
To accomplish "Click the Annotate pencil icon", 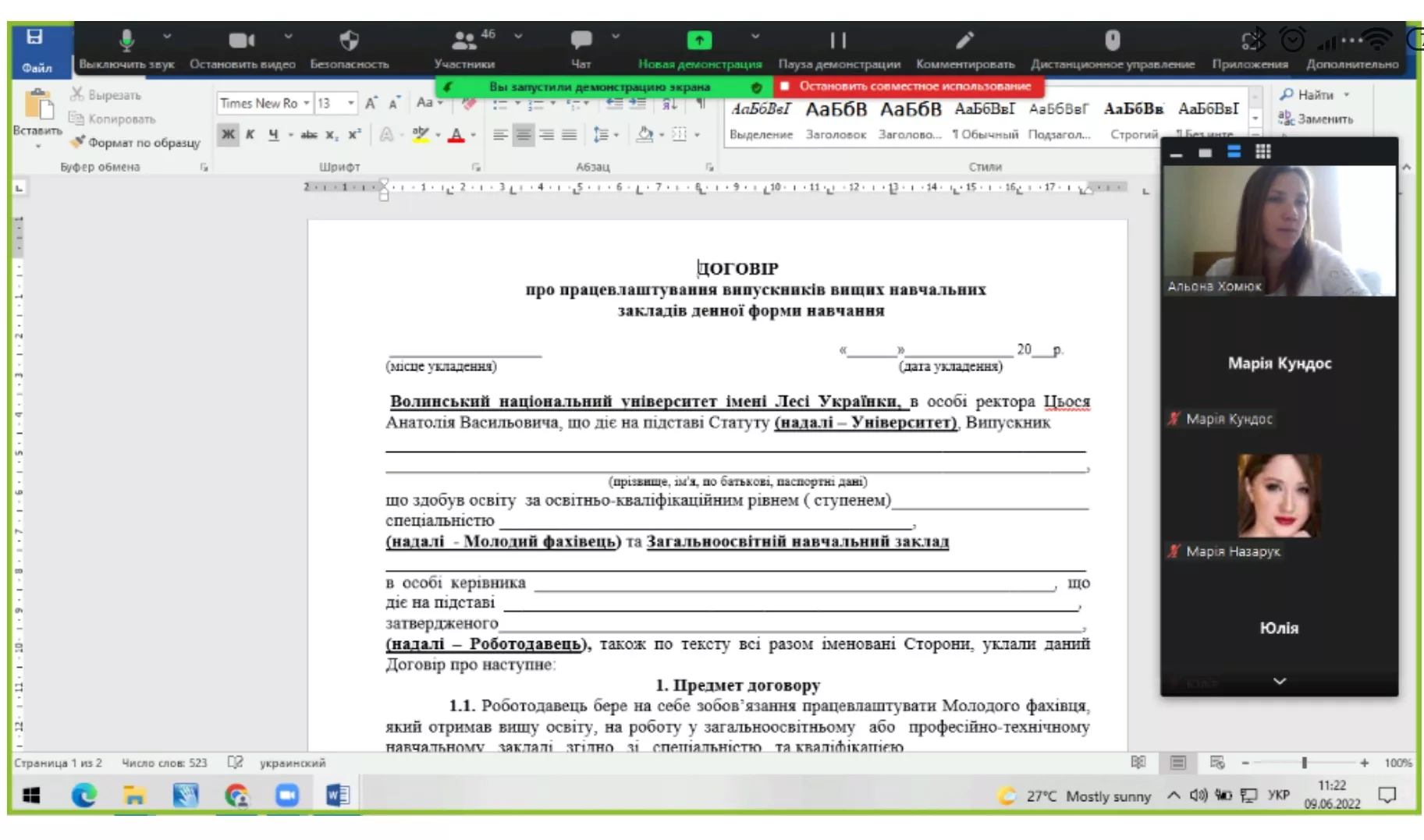I will (964, 41).
